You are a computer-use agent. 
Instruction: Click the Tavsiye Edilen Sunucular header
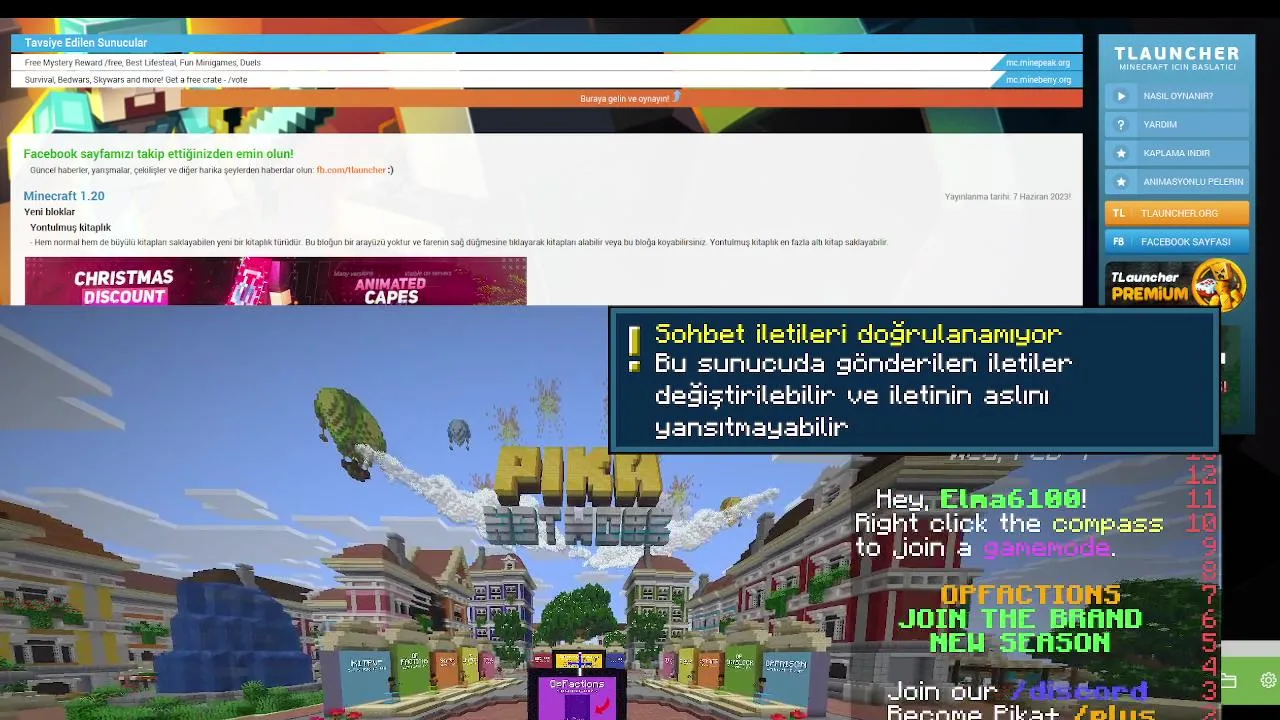point(547,43)
